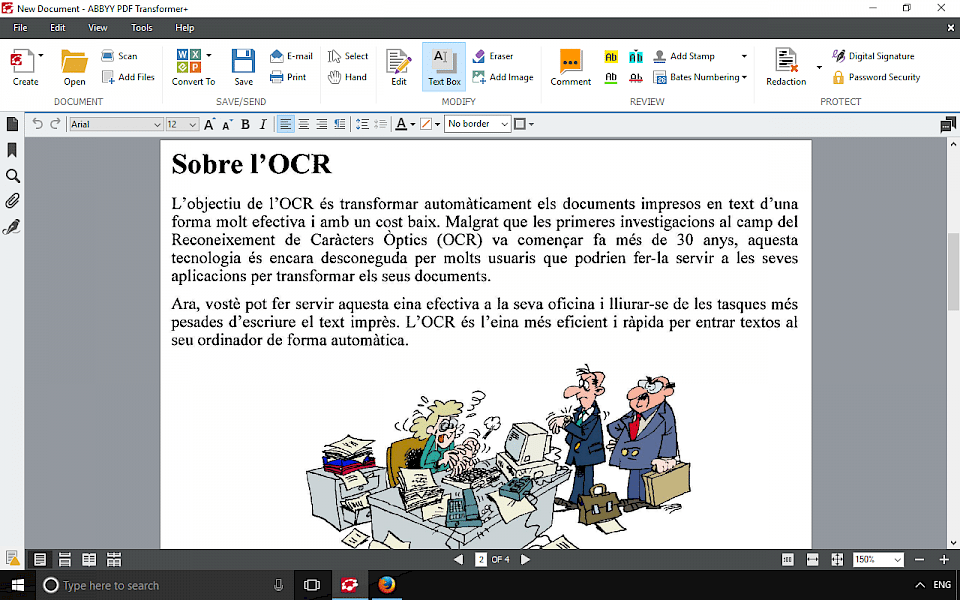Decrease font size with shrink A
The width and height of the screenshot is (960, 600).
(227, 124)
